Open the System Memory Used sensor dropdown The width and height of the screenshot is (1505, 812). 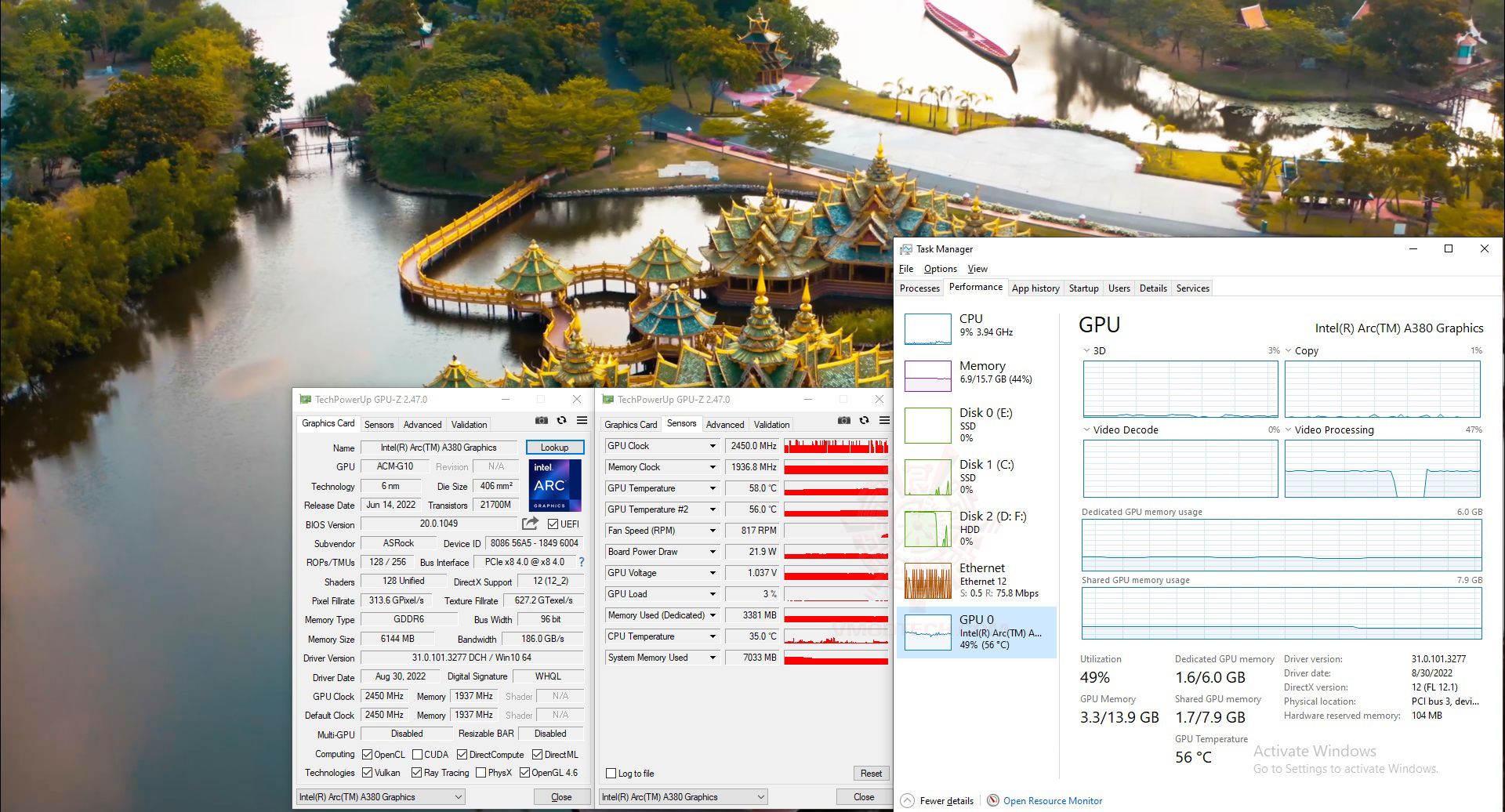coord(713,658)
